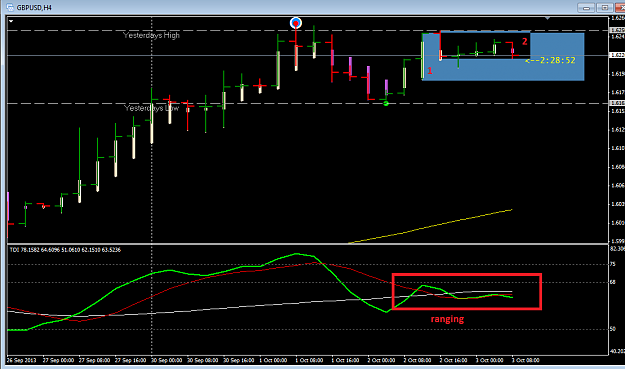Click the 1 Oct 16:00 time label
Screen dimensions: 625x369
345,360
